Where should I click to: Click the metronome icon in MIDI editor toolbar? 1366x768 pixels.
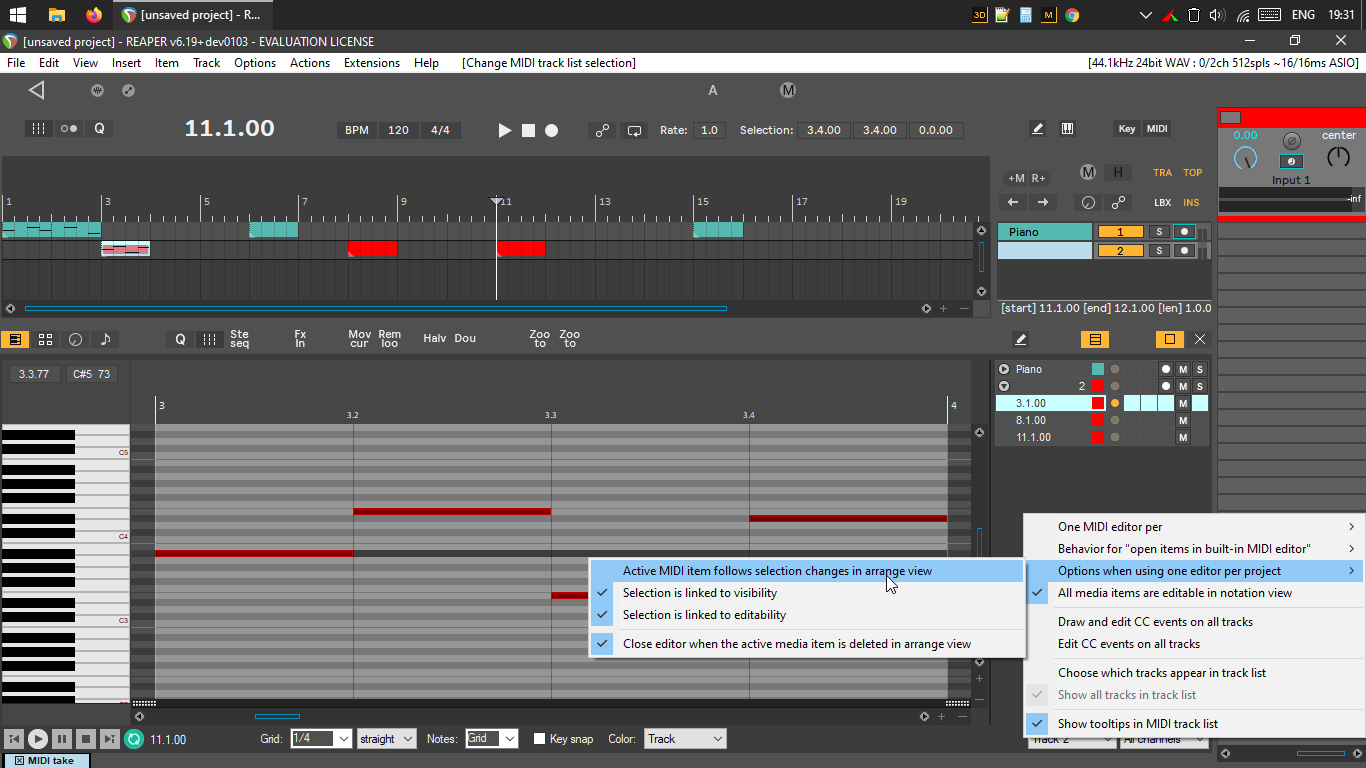pos(75,339)
